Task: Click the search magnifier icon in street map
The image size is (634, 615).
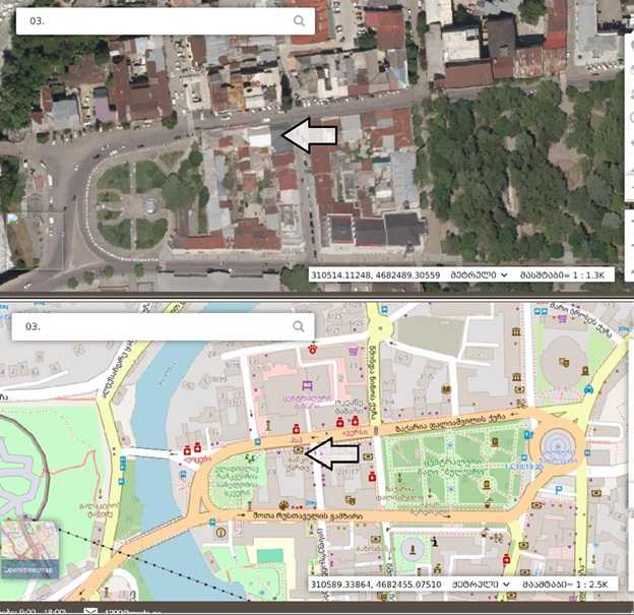Action: [299, 326]
